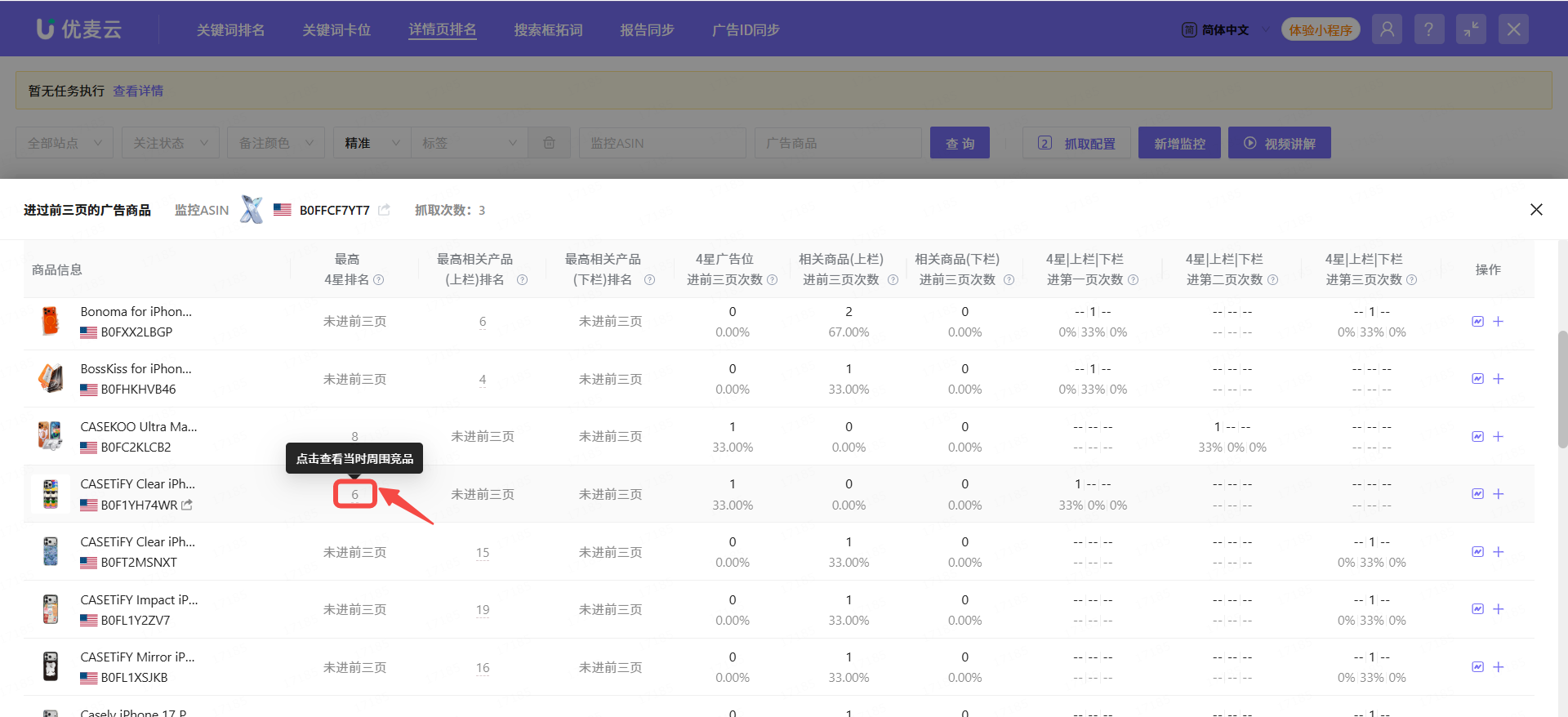Click plus icon in B0F1YH74WR row
The image size is (1568, 717).
[1499, 494]
